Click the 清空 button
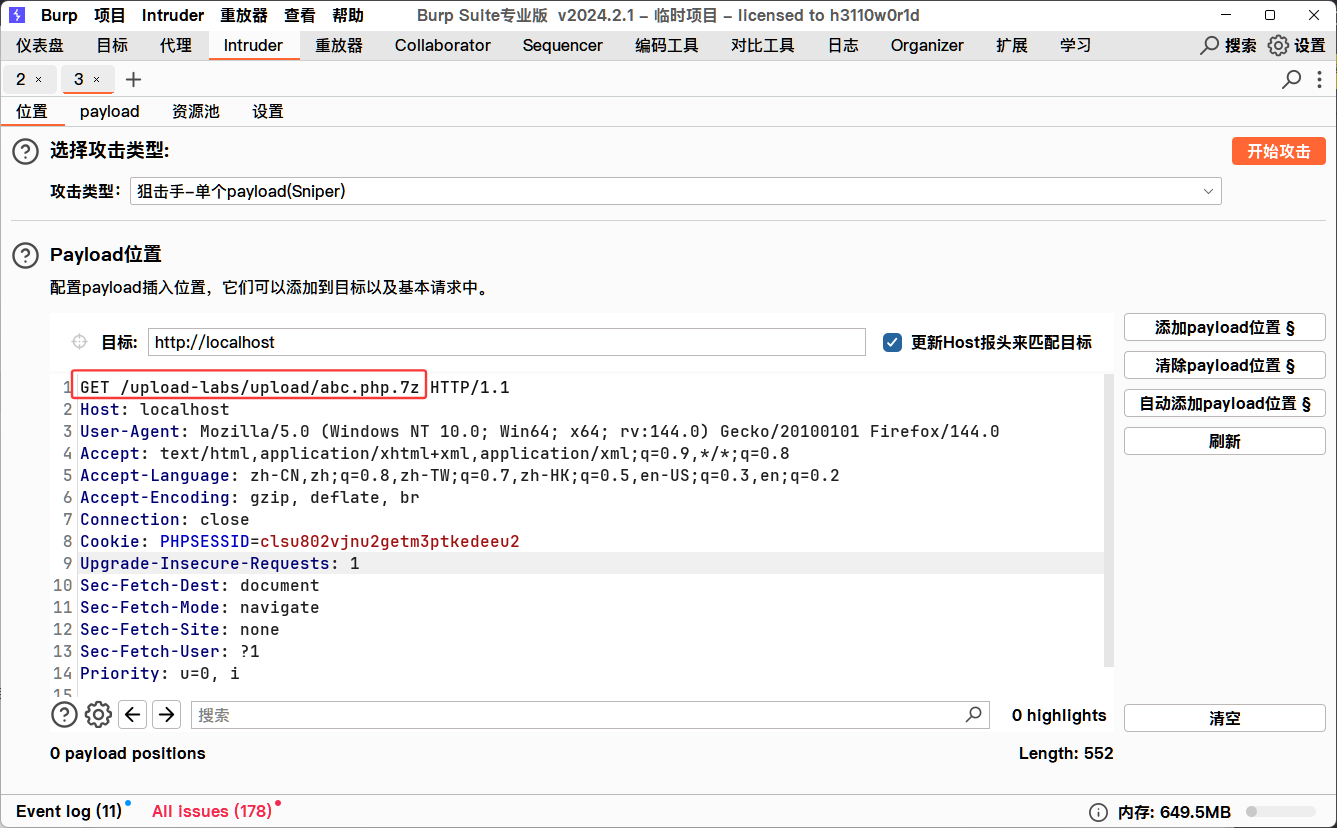1337x828 pixels. point(1225,718)
